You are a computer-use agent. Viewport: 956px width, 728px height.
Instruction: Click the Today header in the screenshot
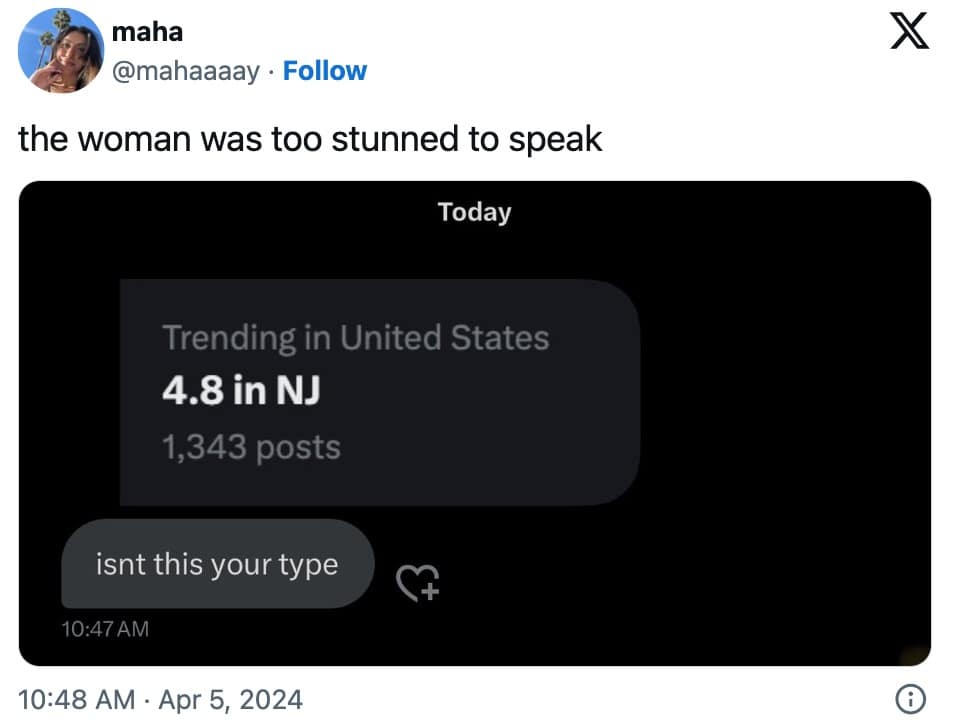coord(474,211)
